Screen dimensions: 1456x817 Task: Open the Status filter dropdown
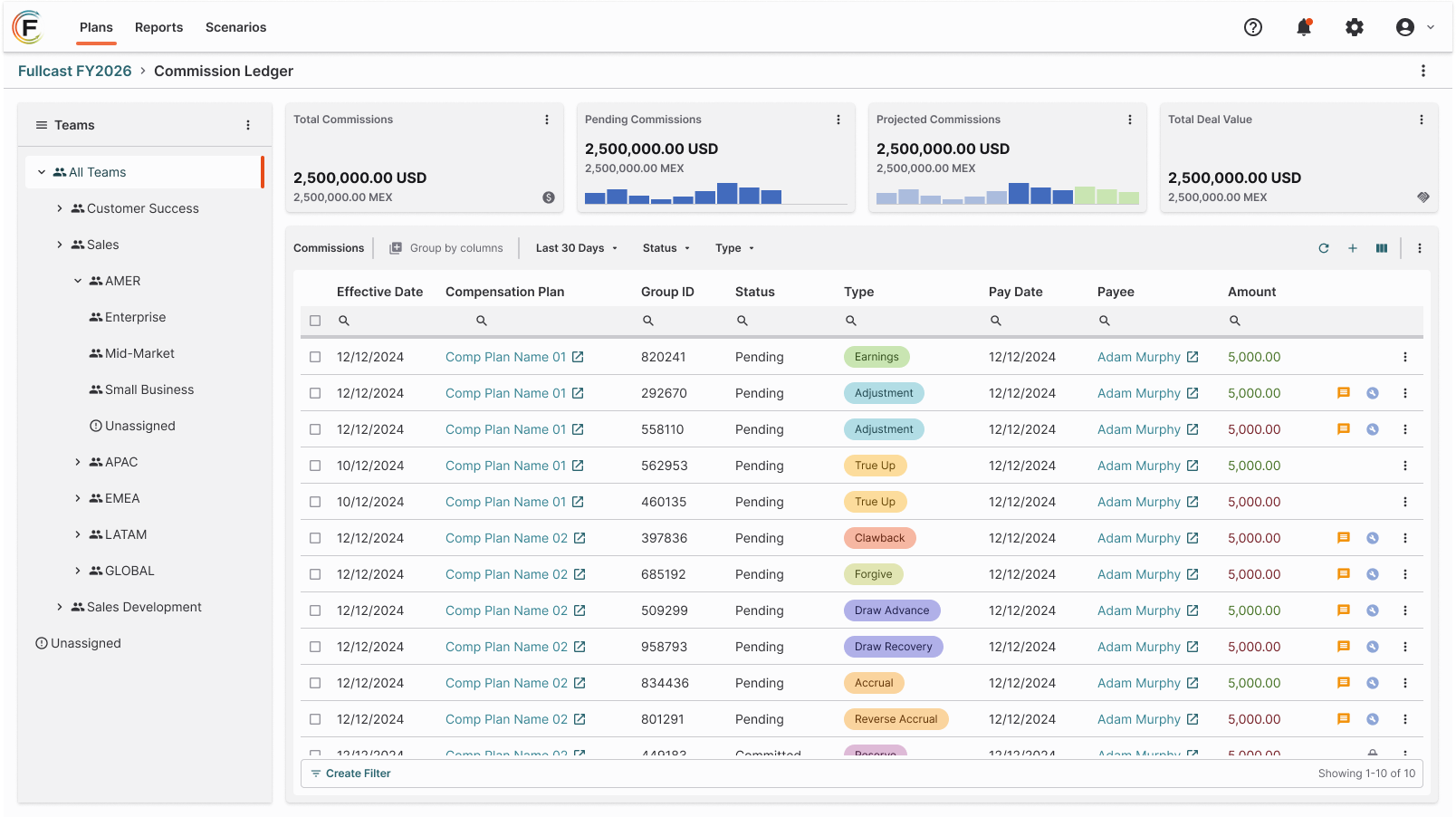tap(666, 248)
